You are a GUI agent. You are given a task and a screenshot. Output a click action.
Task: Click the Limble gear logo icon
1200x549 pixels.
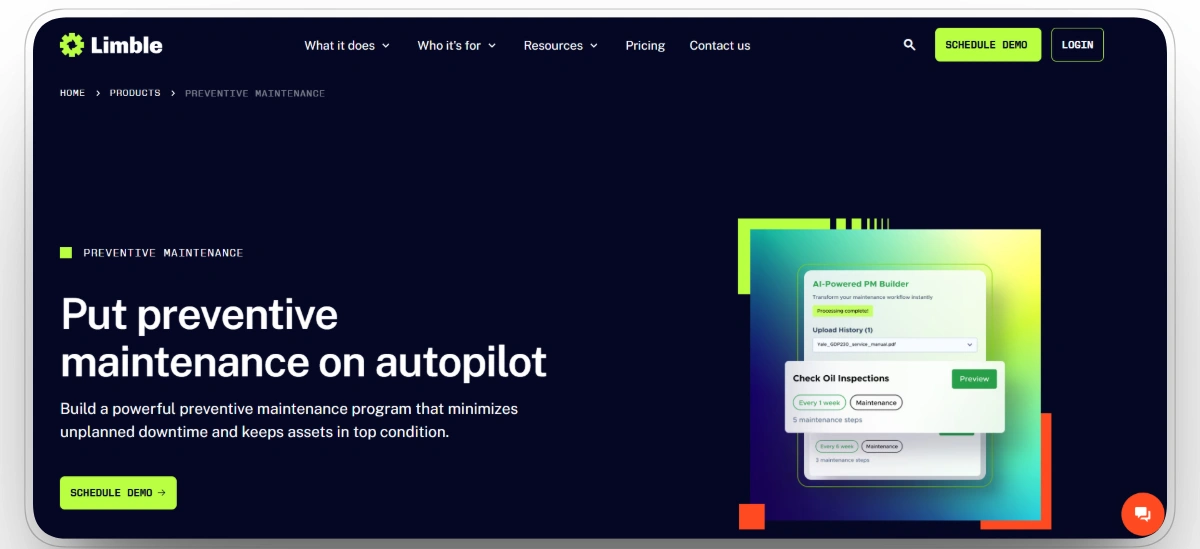coord(71,44)
